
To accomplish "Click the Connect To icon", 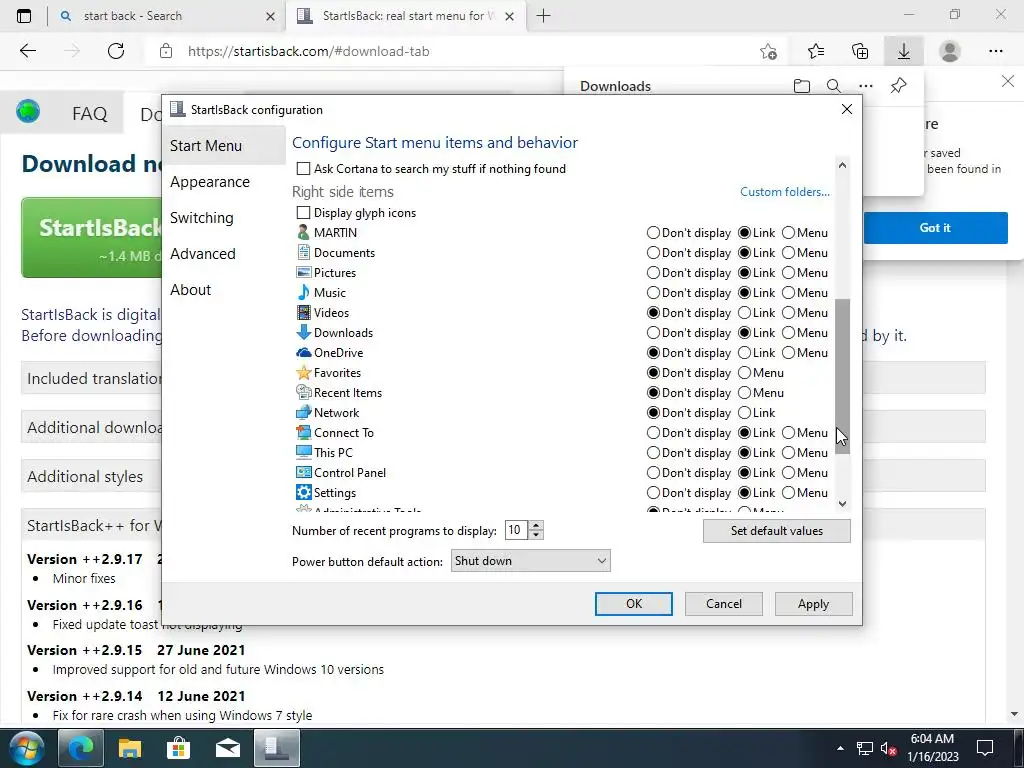I will 303,432.
